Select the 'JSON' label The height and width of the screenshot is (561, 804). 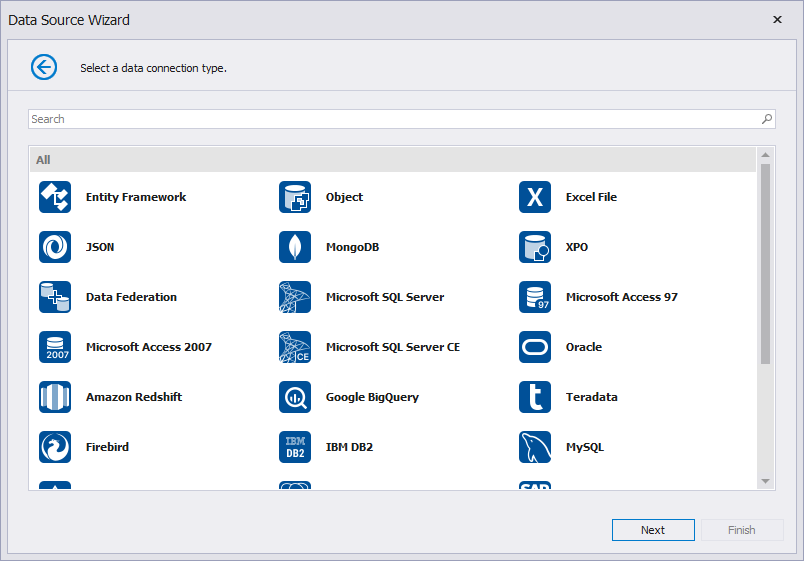100,247
